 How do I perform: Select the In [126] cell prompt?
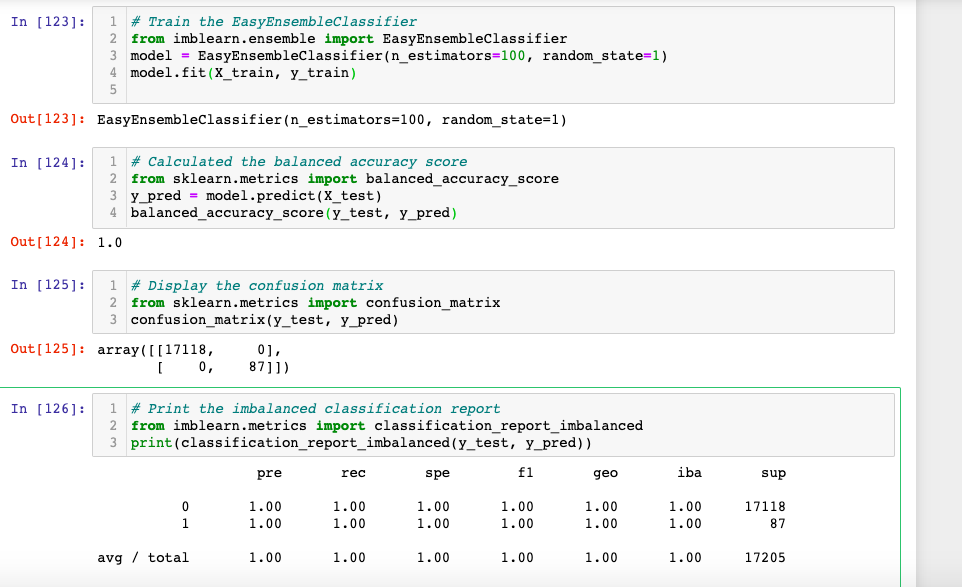point(48,409)
